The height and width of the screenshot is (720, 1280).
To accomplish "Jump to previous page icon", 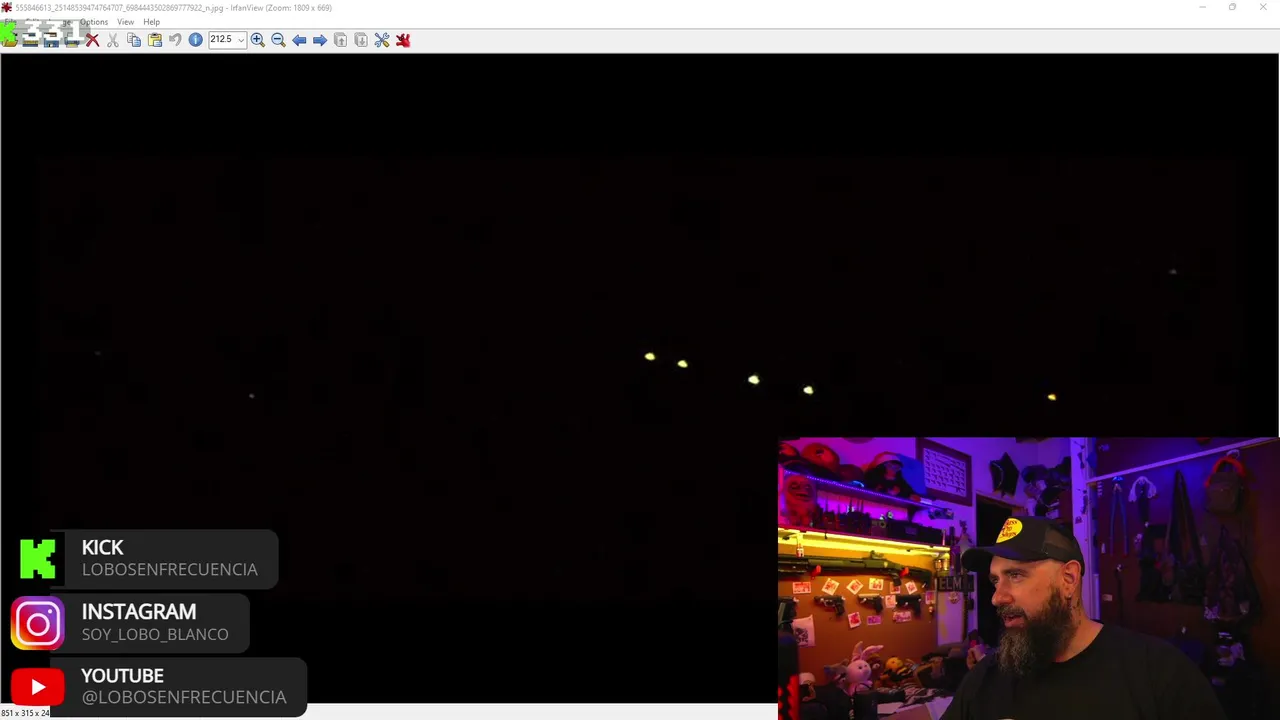I will point(340,40).
